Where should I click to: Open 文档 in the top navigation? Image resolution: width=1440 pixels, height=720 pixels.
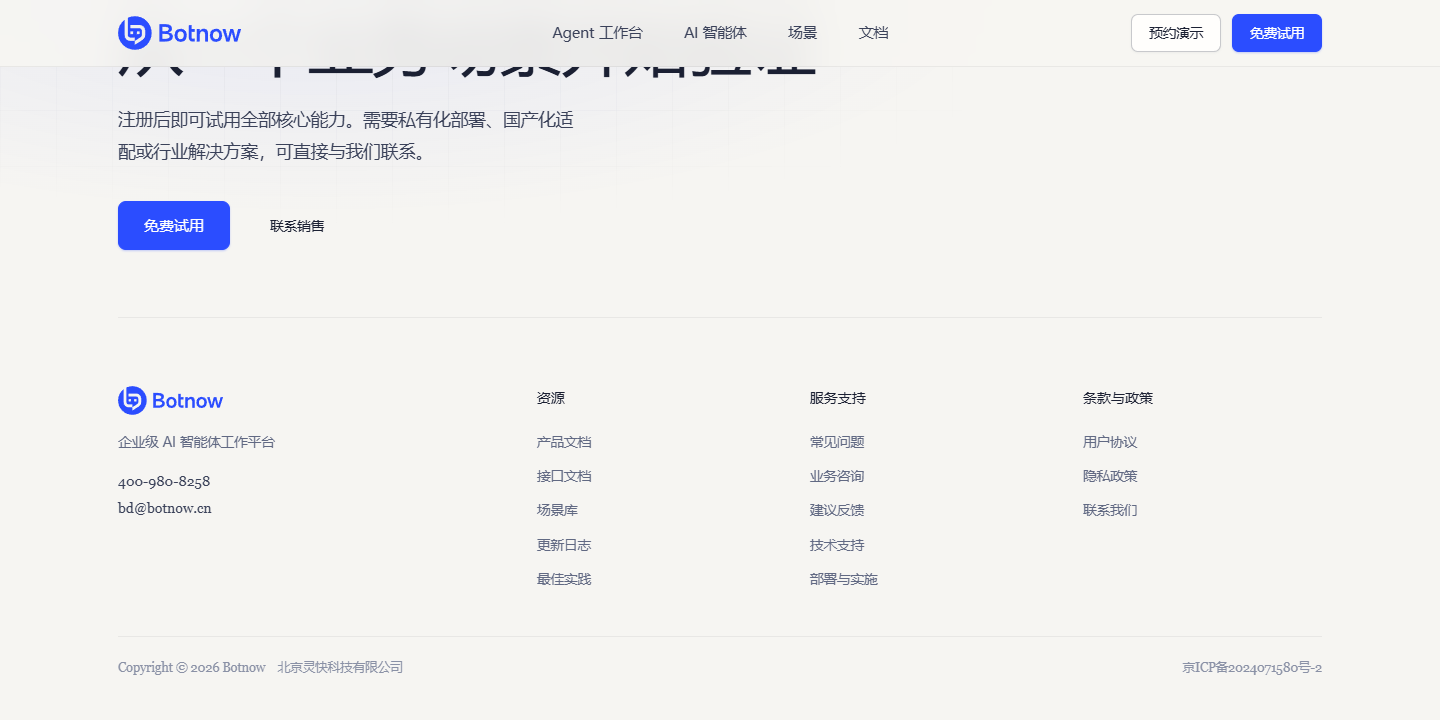[x=873, y=33]
